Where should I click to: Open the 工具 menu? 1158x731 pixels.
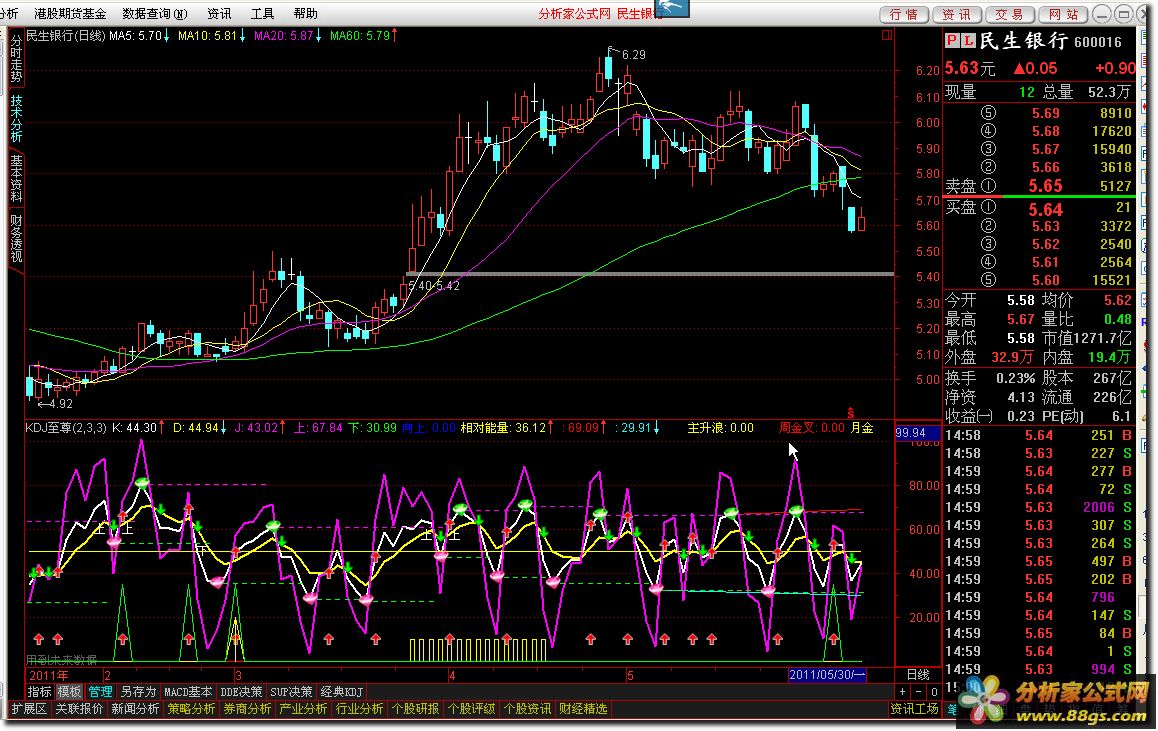pos(262,13)
